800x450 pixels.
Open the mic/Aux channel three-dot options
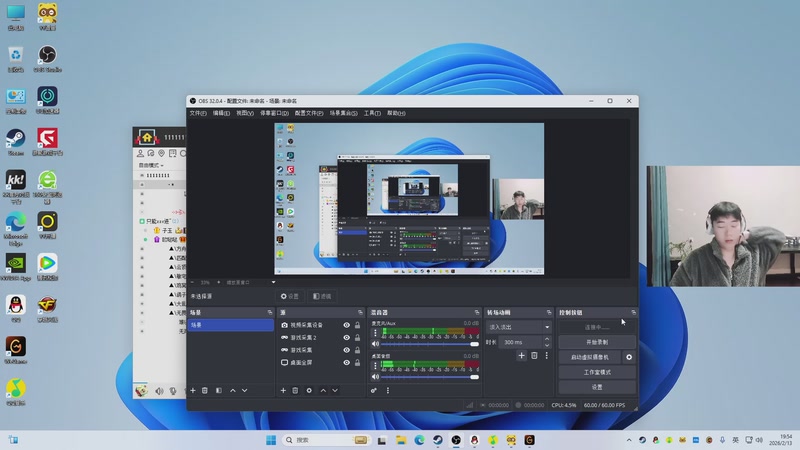[376, 333]
